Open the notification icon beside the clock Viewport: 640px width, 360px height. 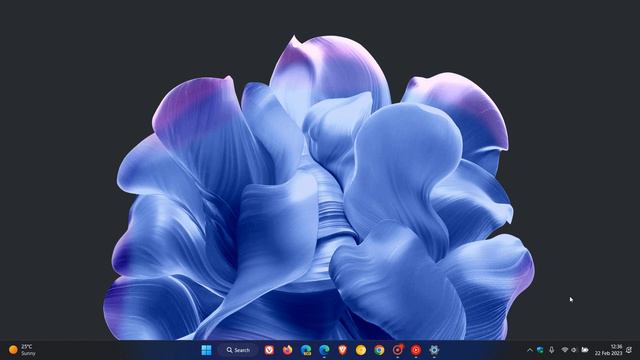pos(629,350)
